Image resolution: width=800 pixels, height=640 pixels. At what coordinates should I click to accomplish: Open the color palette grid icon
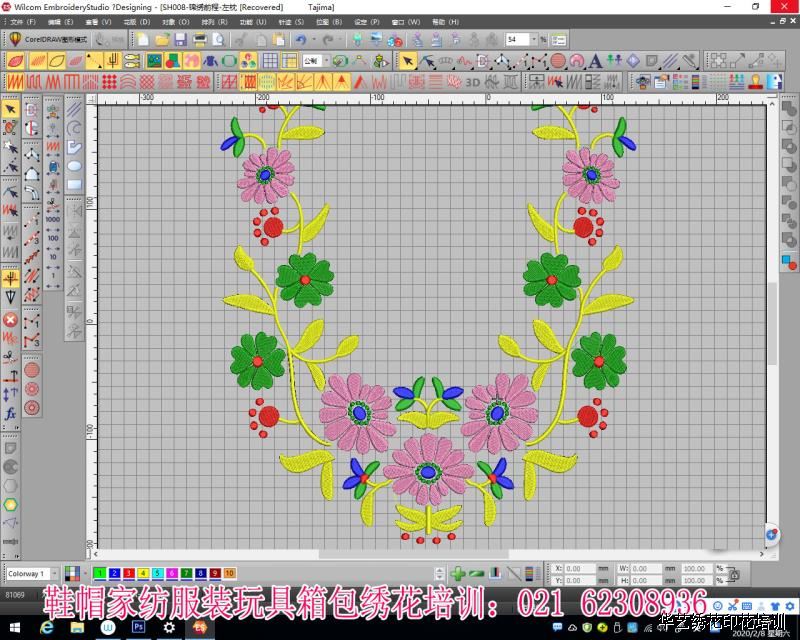[x=72, y=574]
